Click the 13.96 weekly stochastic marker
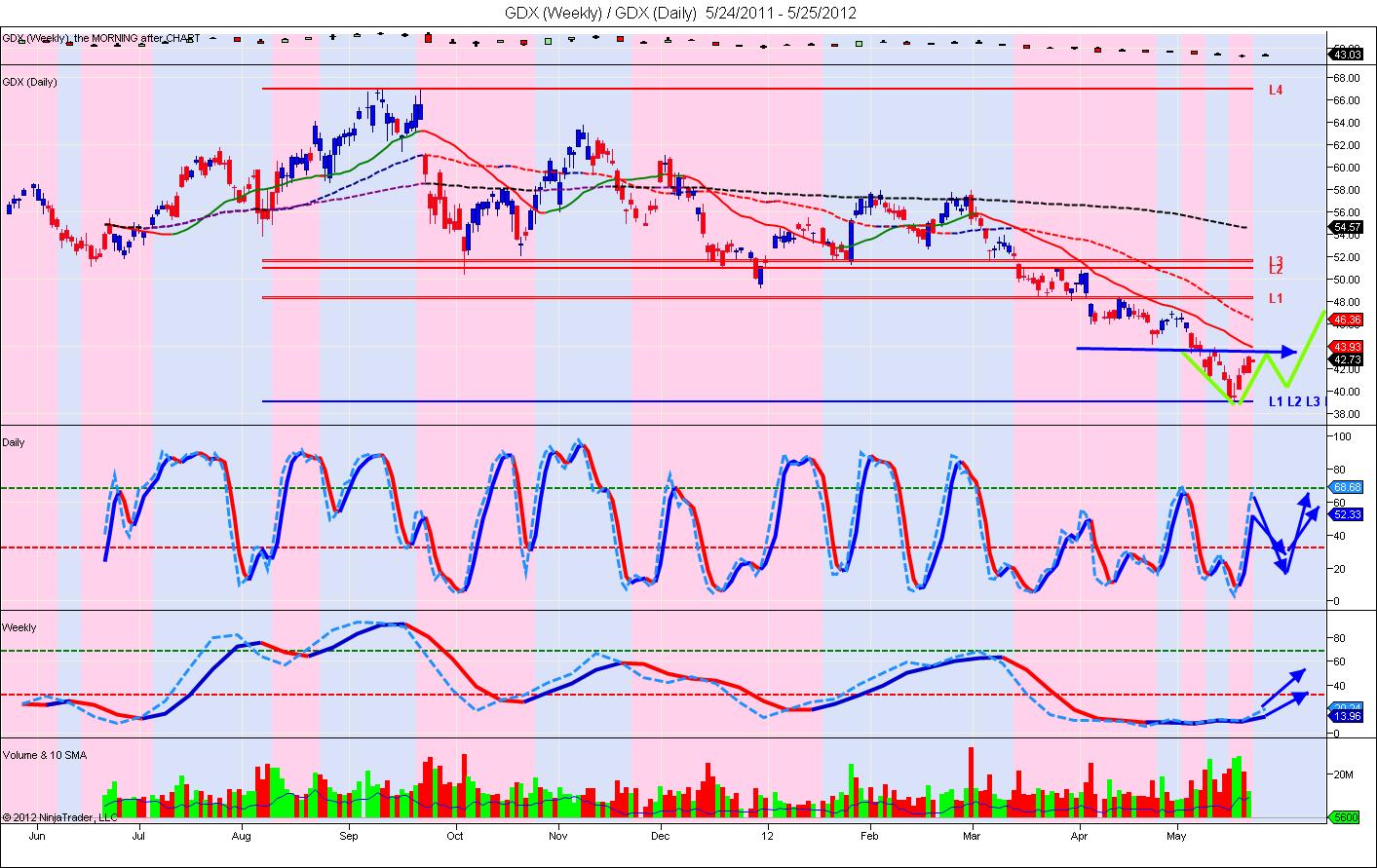This screenshot has height=868, width=1377. (1346, 716)
